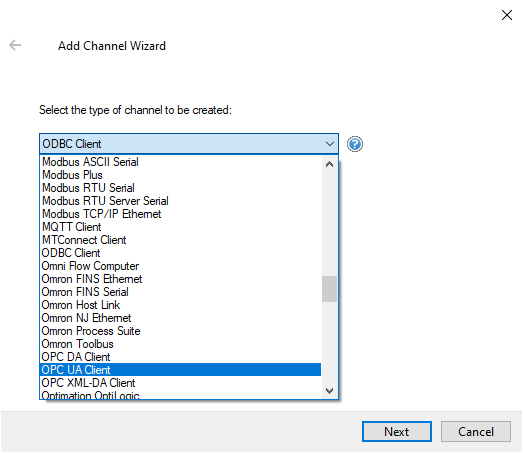Close the Add Channel Wizard window

pyautogui.click(x=507, y=15)
